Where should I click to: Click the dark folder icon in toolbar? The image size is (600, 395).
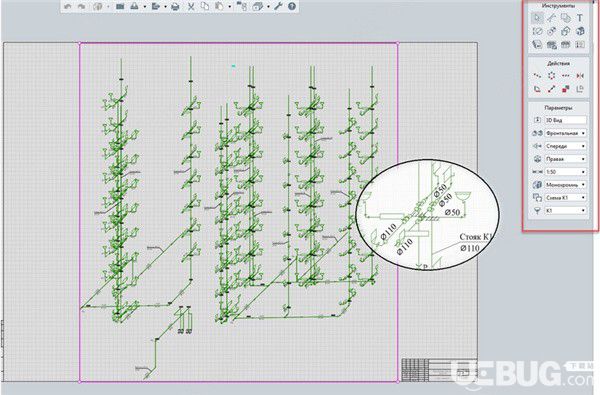click(120, 7)
